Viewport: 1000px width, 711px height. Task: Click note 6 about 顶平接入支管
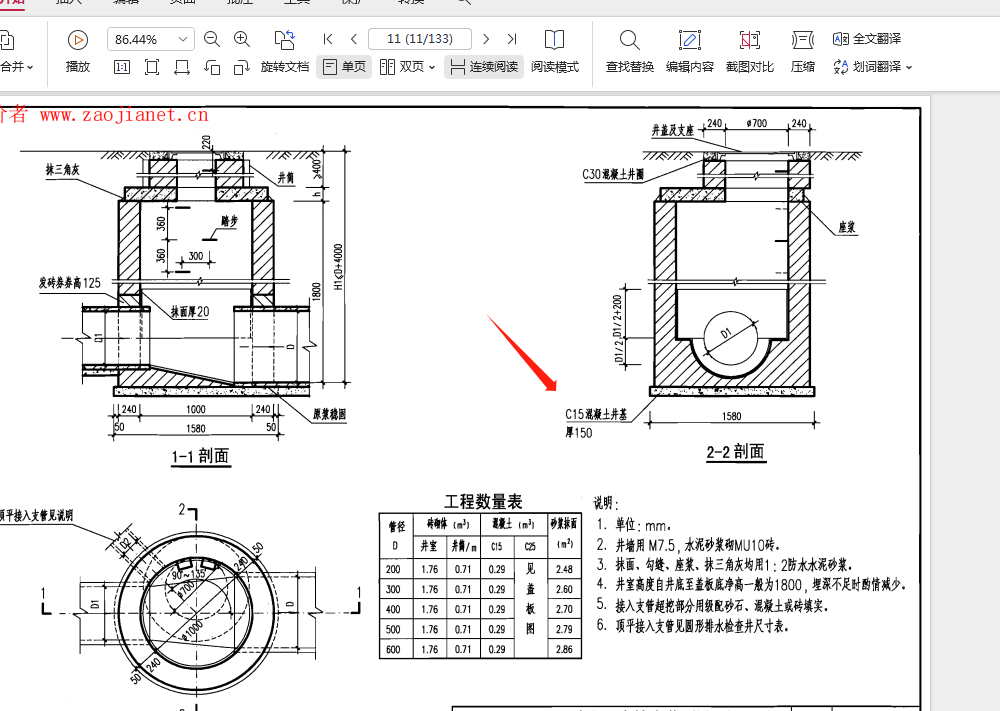[x=693, y=626]
